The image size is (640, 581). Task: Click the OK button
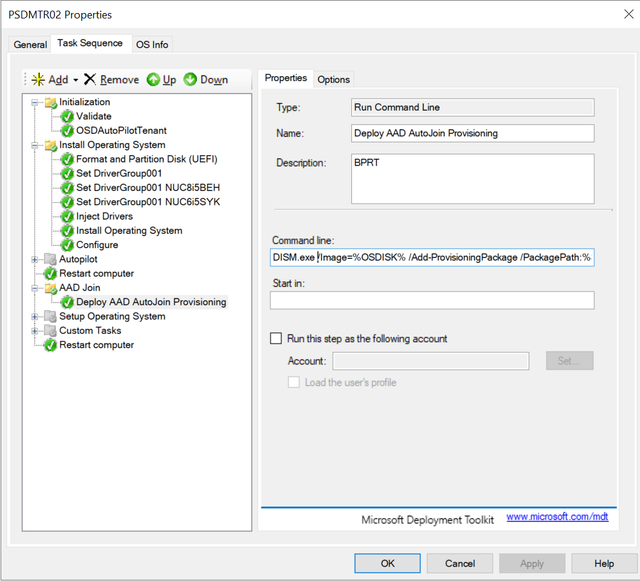(387, 563)
